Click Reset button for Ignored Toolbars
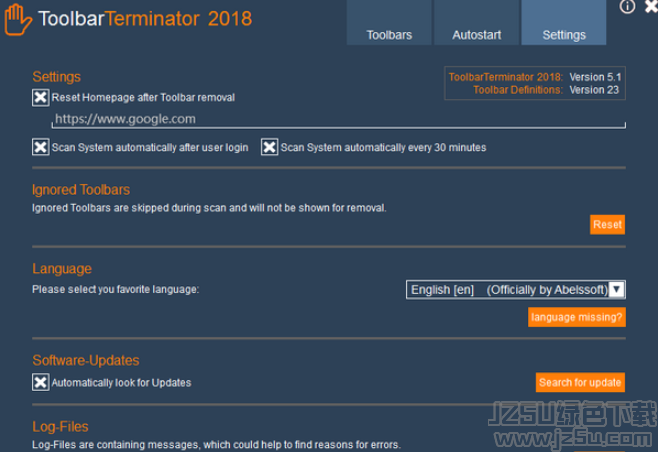Image resolution: width=658 pixels, height=452 pixels. tap(607, 225)
